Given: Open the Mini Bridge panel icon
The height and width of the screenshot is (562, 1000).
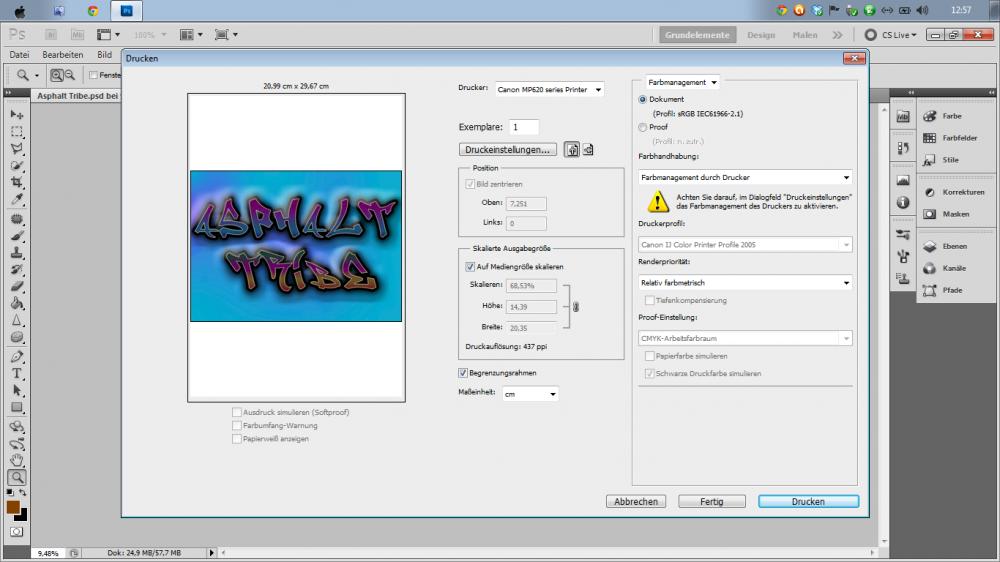Looking at the screenshot, I should tap(903, 116).
